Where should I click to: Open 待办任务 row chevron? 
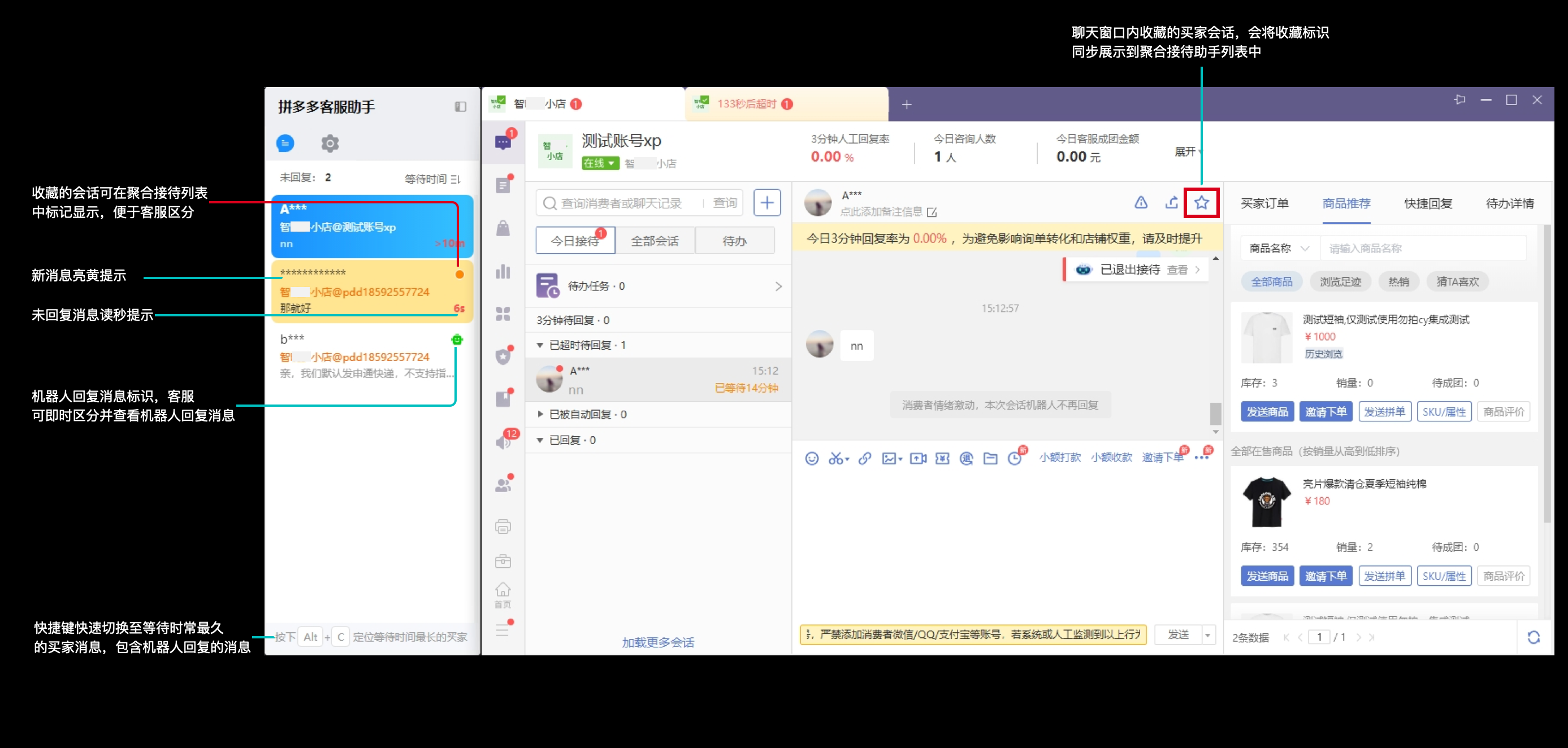pos(778,286)
